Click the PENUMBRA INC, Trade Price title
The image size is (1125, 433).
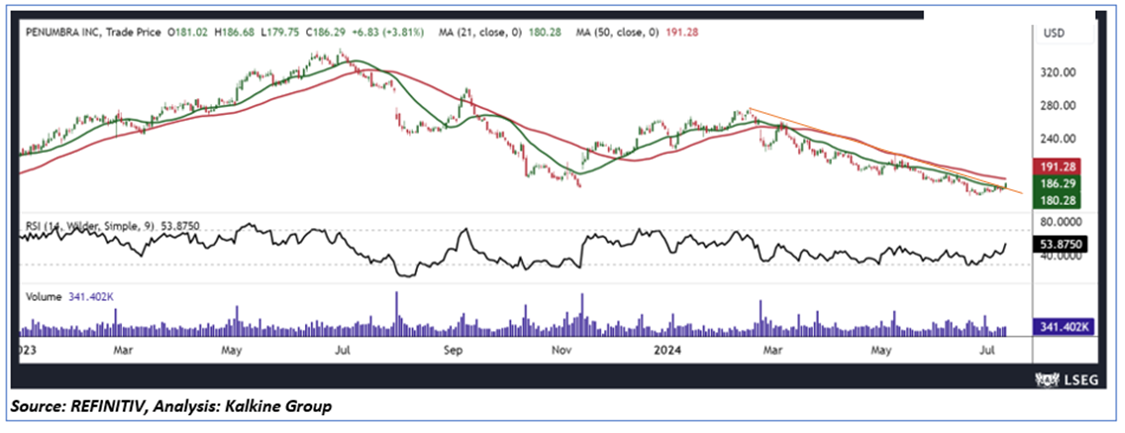94,32
